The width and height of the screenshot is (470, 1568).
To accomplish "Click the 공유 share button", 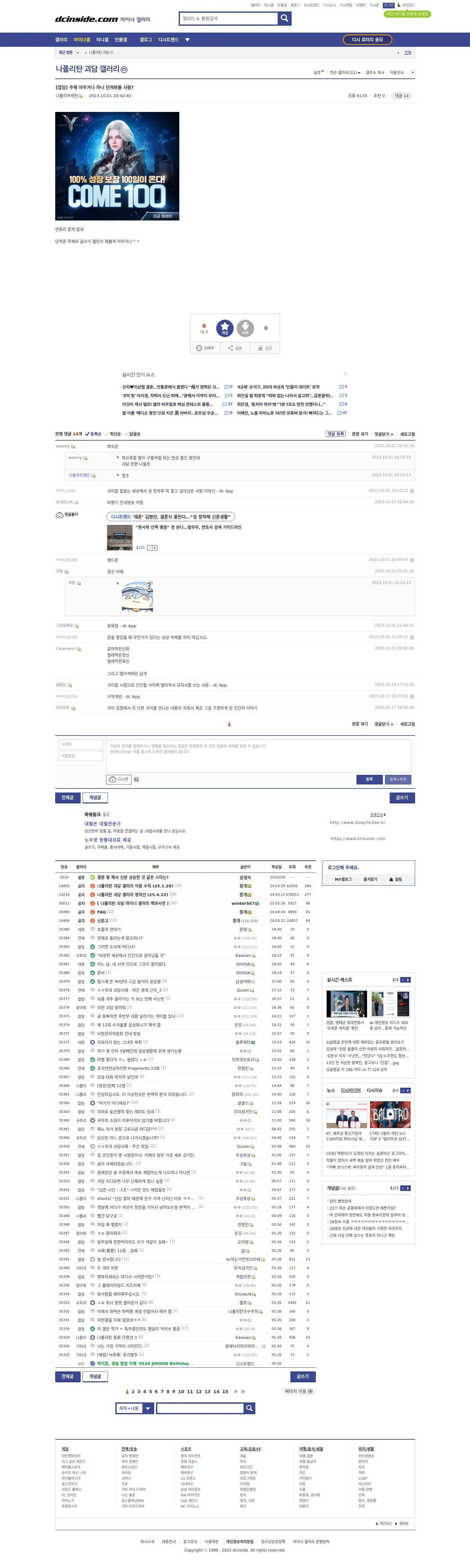I will point(235,348).
